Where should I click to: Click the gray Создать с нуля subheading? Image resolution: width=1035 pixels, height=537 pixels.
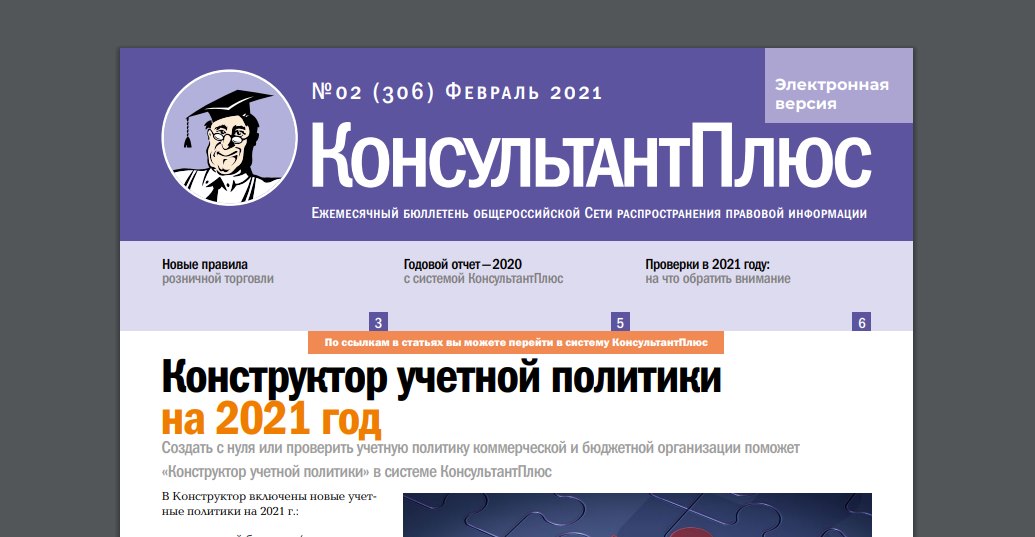(x=481, y=448)
